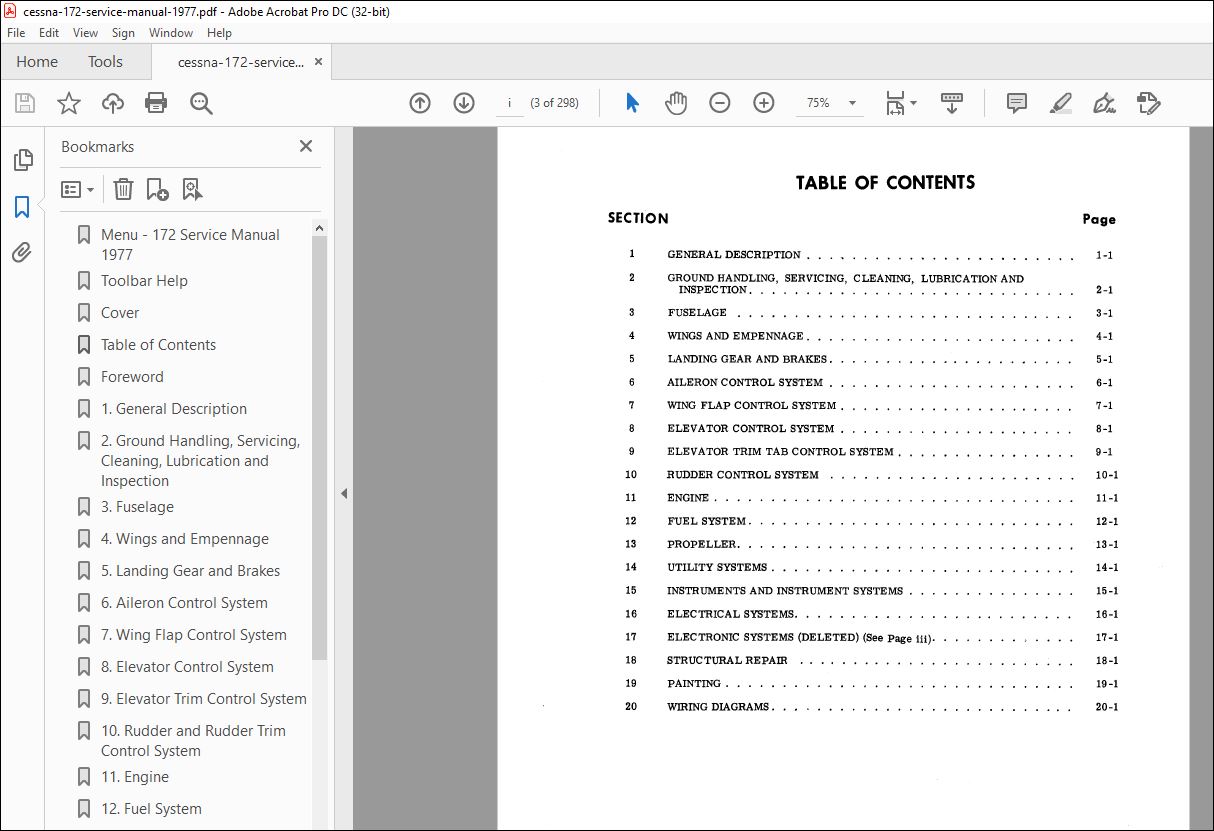Viewport: 1214px width, 831px height.
Task: Choose the Selection arrow tool
Action: point(632,103)
